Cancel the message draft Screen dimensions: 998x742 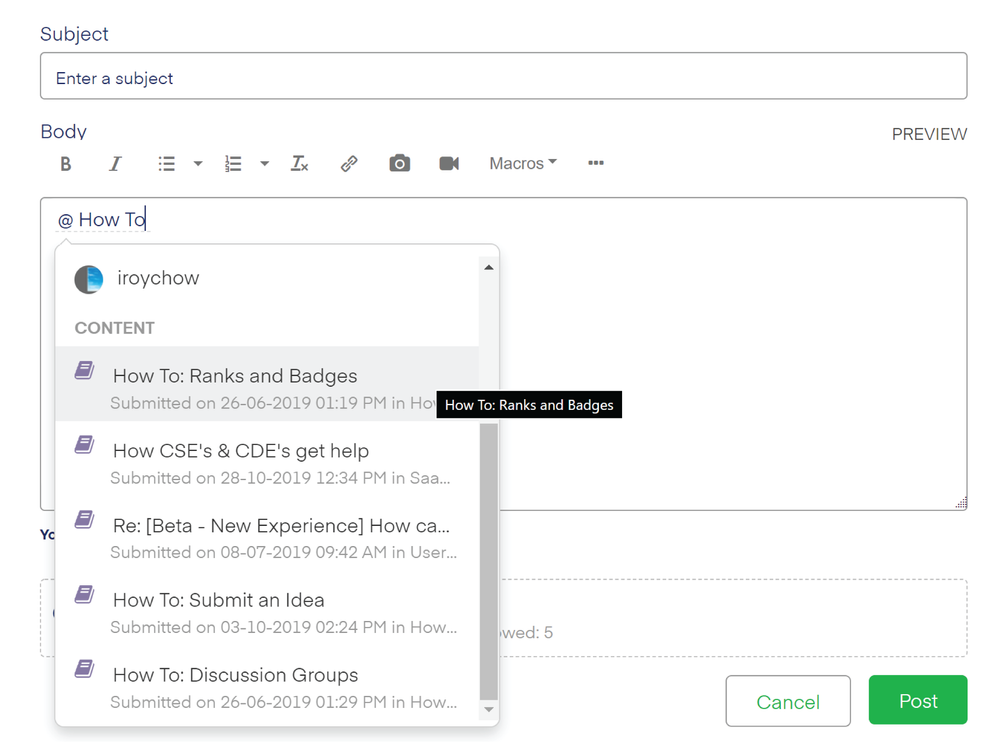(x=787, y=701)
